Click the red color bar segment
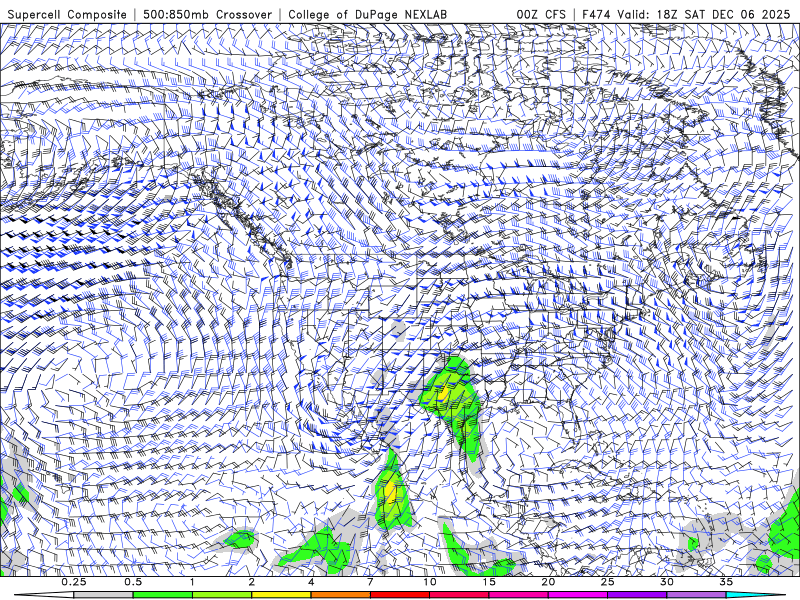The height and width of the screenshot is (600, 800). (x=400, y=595)
